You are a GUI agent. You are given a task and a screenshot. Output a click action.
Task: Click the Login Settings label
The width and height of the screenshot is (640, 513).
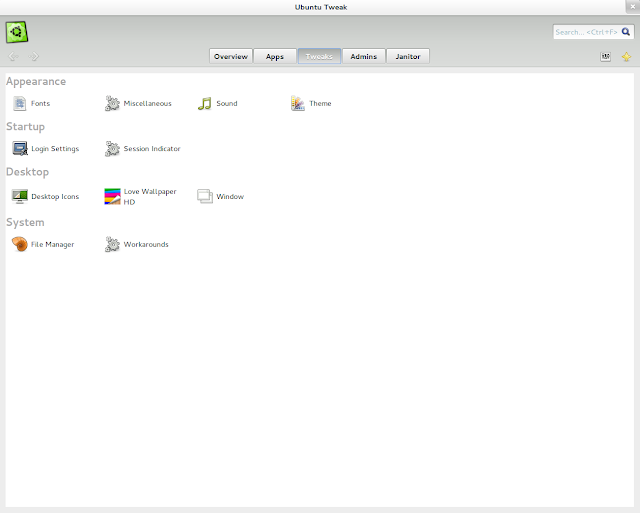coord(55,149)
